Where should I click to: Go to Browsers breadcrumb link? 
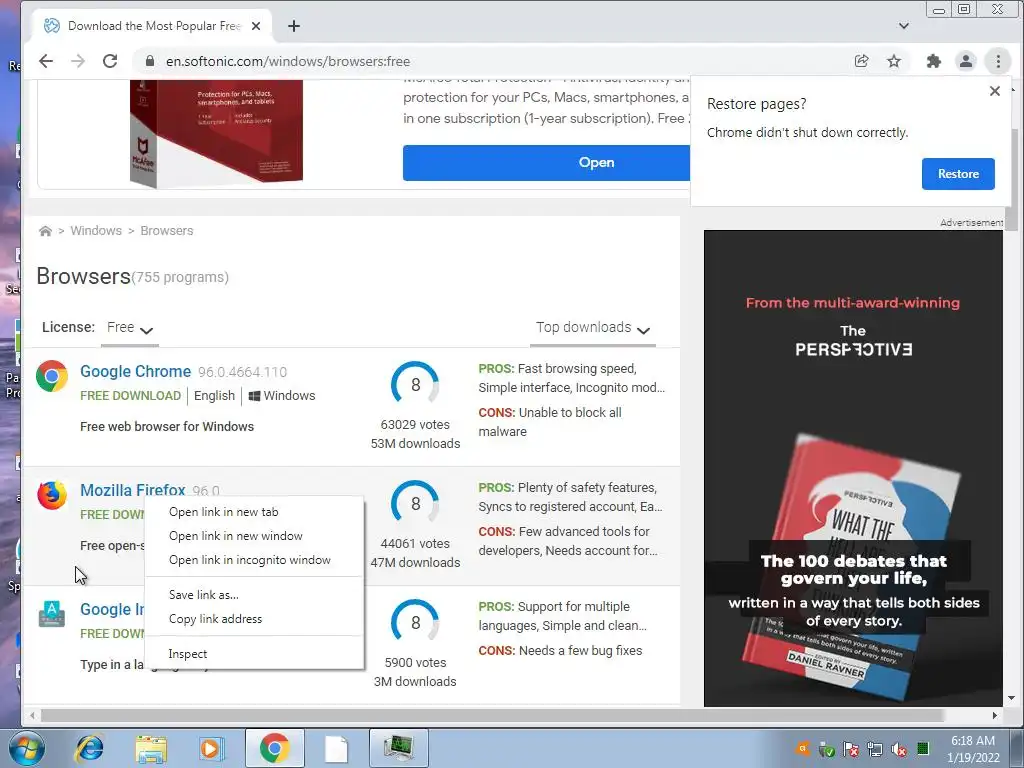167,231
